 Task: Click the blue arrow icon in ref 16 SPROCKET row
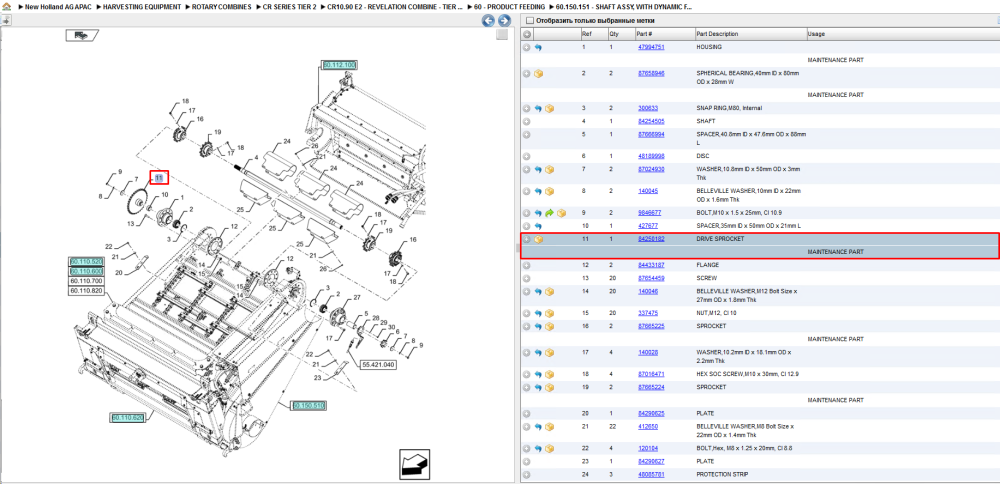[x=538, y=326]
